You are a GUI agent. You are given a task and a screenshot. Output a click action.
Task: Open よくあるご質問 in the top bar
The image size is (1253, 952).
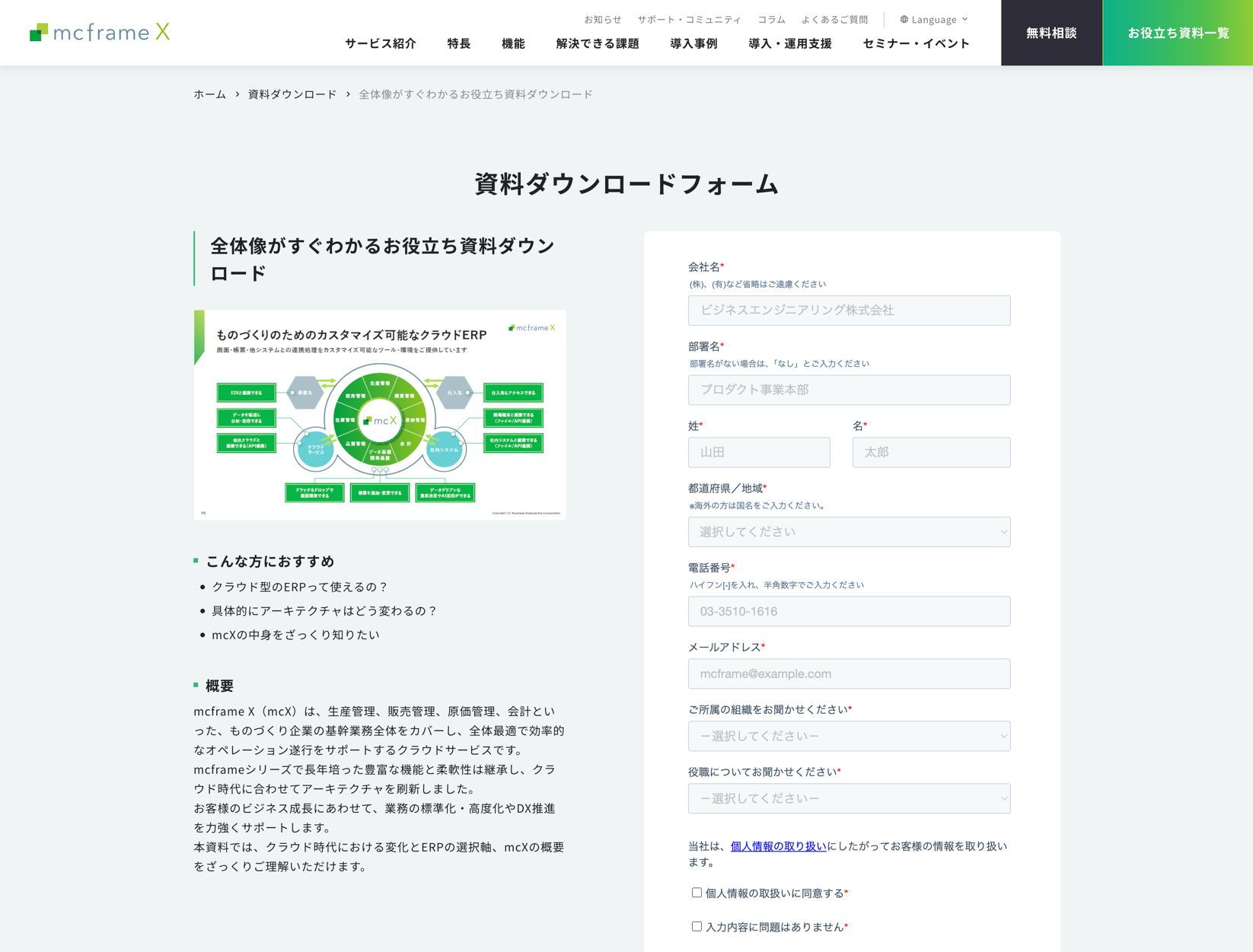click(834, 20)
